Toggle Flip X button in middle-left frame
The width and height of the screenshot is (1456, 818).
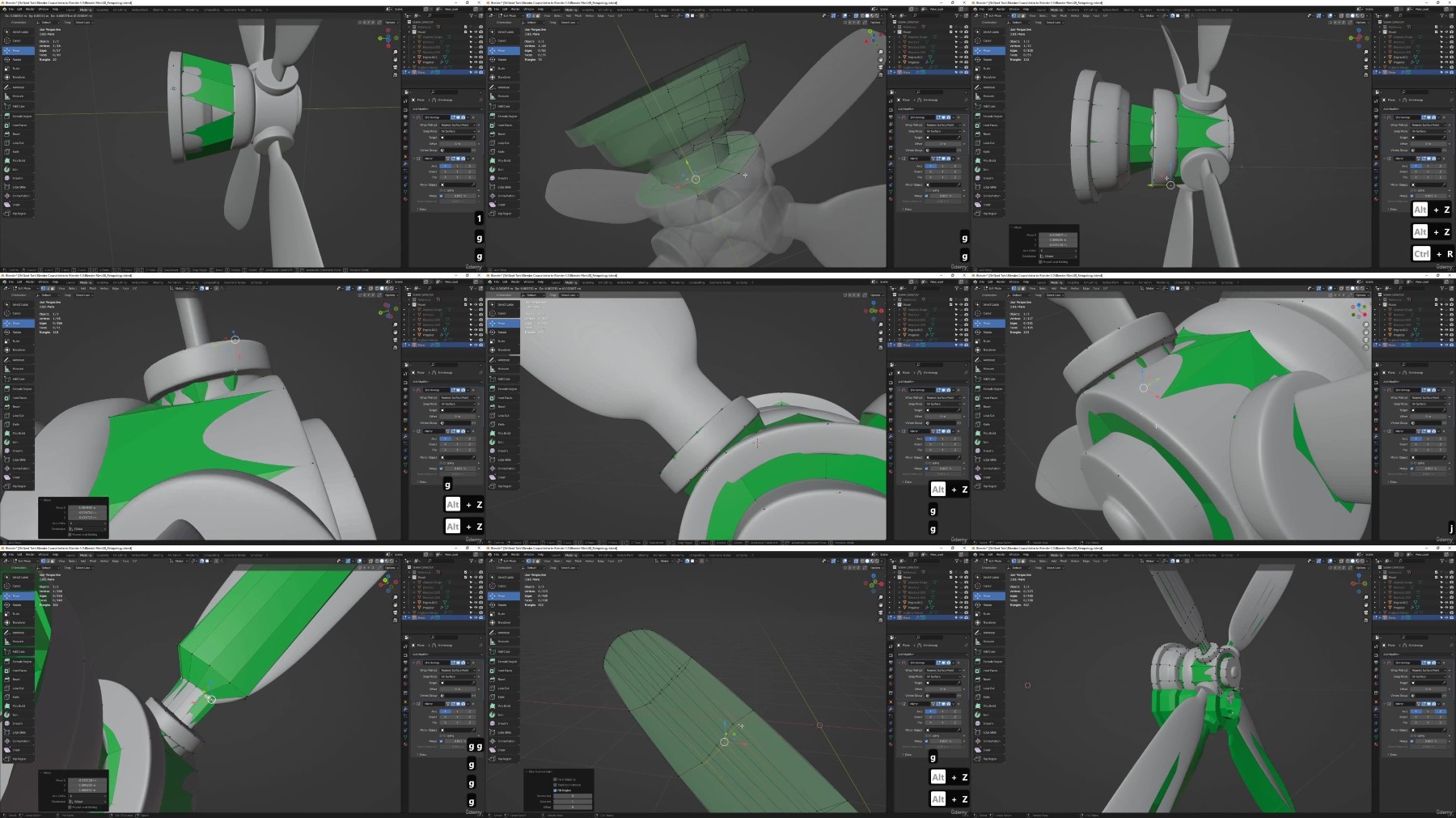point(445,450)
